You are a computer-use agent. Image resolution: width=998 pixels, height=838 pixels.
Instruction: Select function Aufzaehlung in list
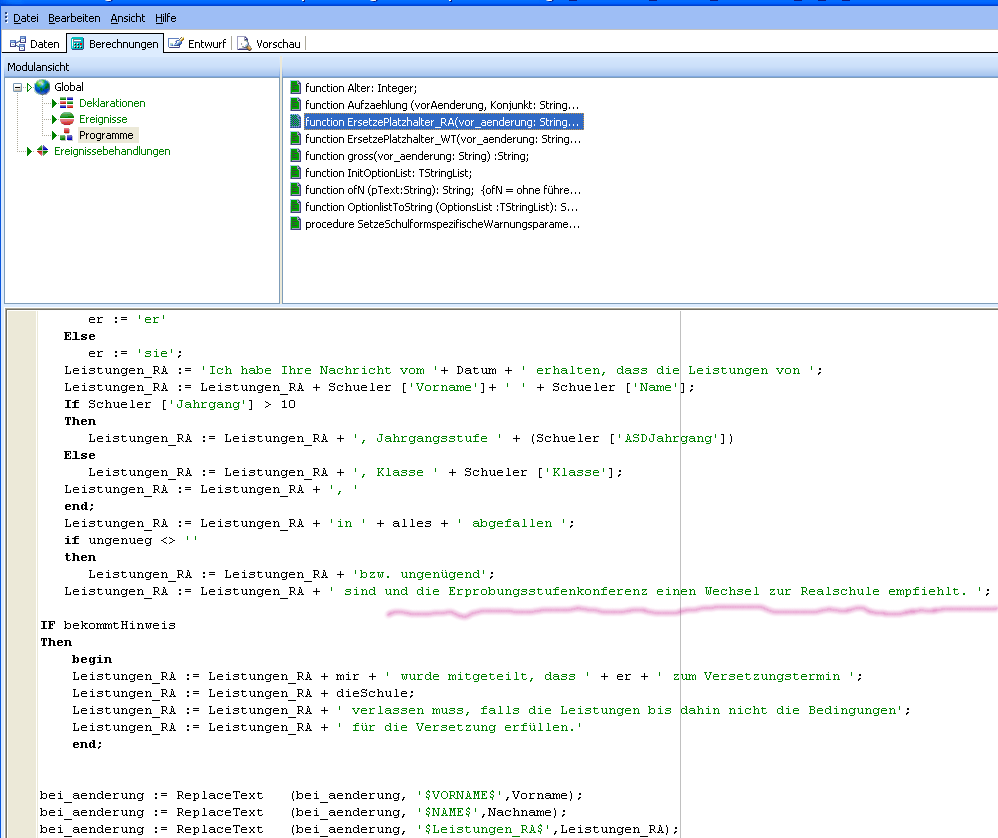pos(442,105)
